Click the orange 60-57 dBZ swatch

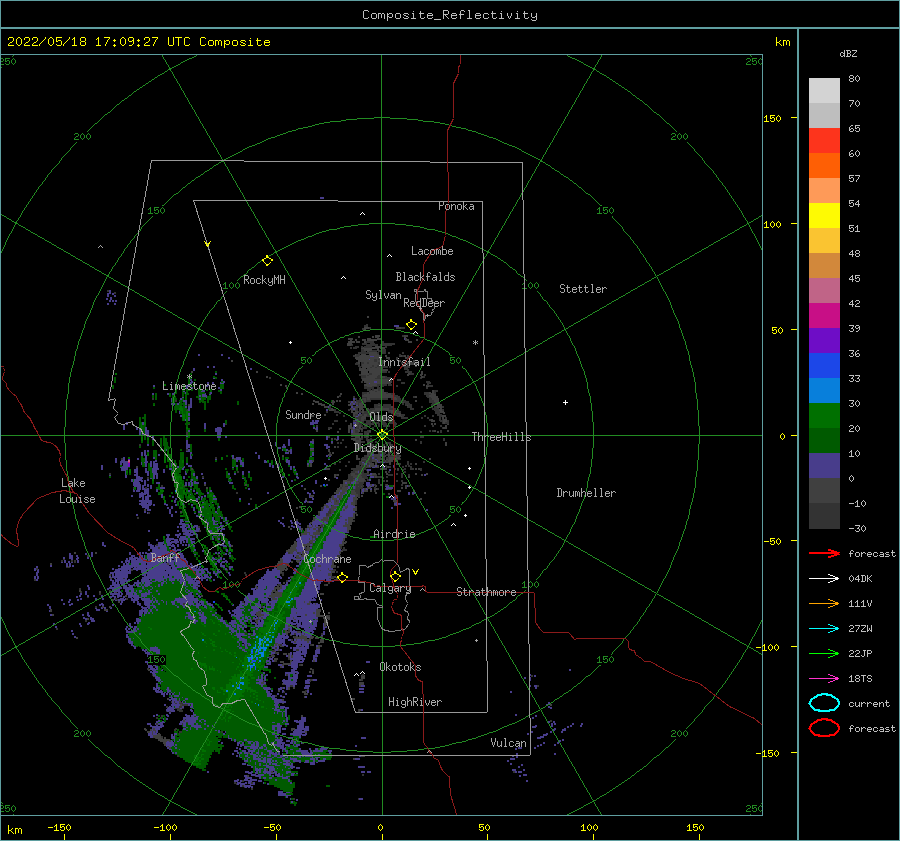(824, 166)
